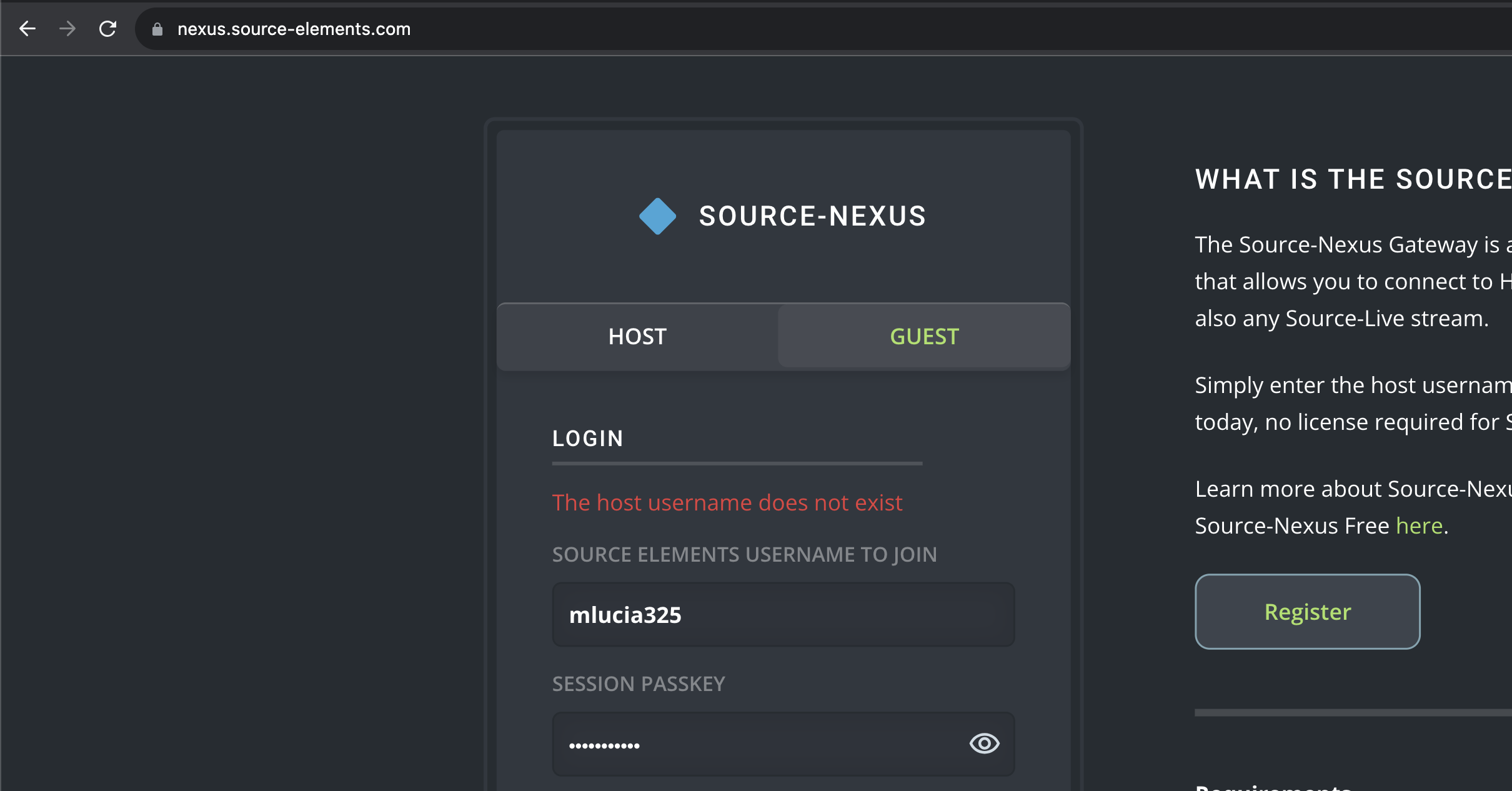
Task: Focus the username field containing mlucia325
Action: (x=783, y=615)
